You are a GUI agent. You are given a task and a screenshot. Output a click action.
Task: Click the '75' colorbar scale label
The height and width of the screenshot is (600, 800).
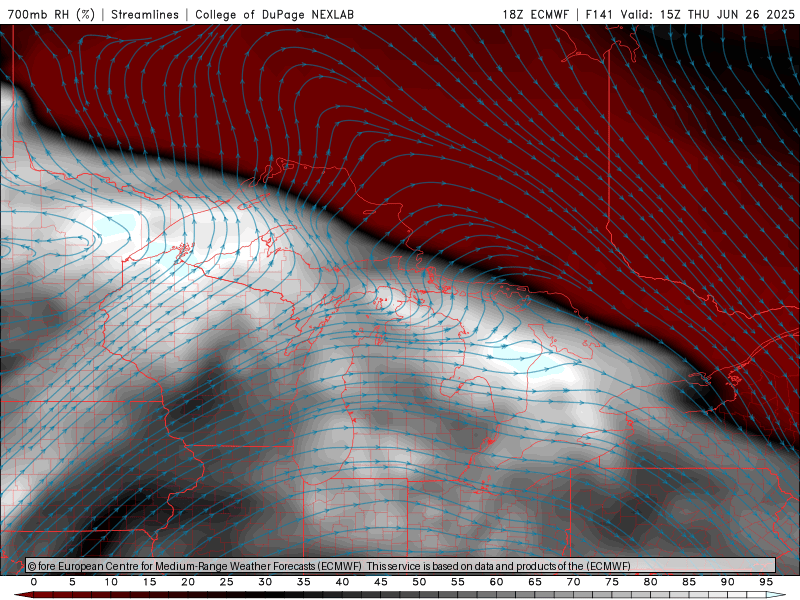click(x=612, y=582)
